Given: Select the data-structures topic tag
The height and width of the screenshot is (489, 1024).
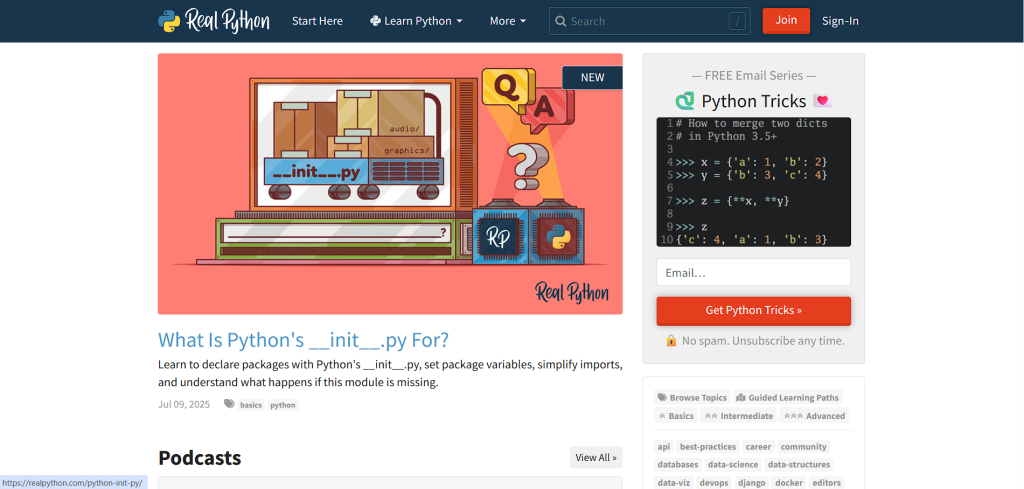Looking at the screenshot, I should [x=799, y=465].
